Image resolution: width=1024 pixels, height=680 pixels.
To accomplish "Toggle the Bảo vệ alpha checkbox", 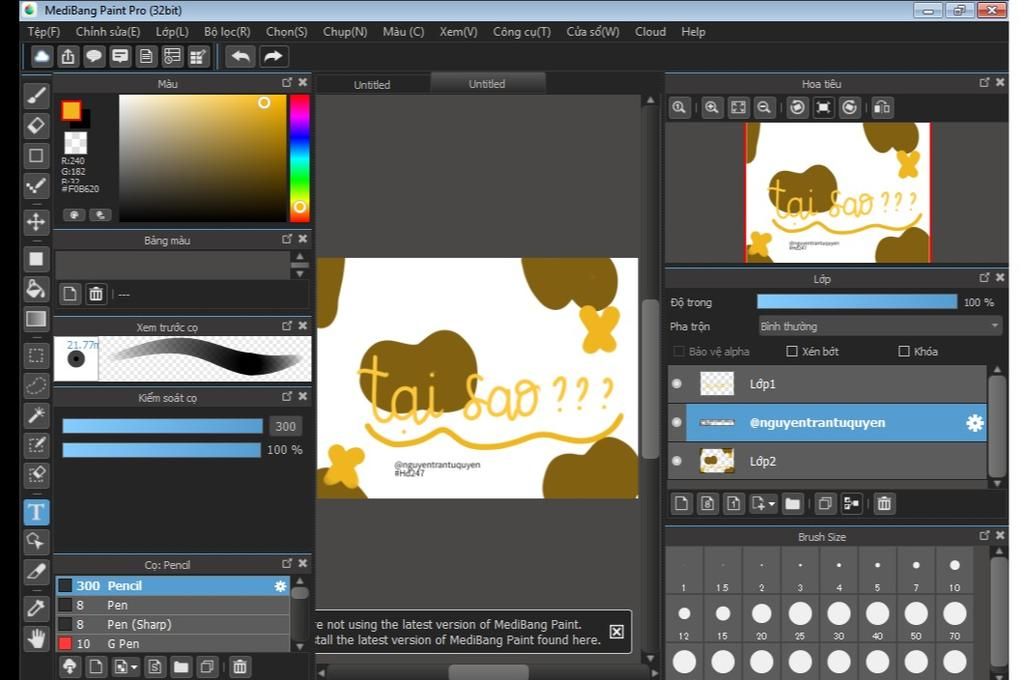I will tap(679, 351).
